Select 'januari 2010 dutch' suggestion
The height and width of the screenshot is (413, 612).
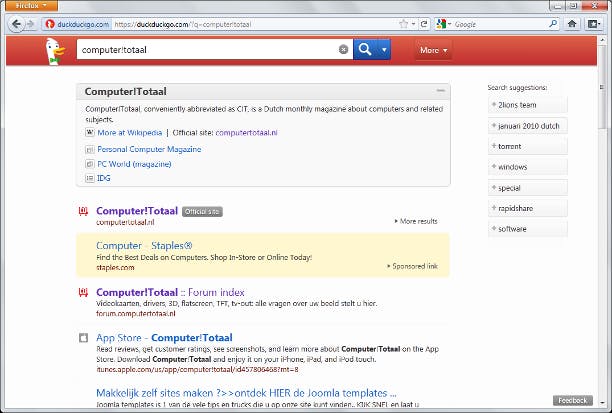pos(528,126)
